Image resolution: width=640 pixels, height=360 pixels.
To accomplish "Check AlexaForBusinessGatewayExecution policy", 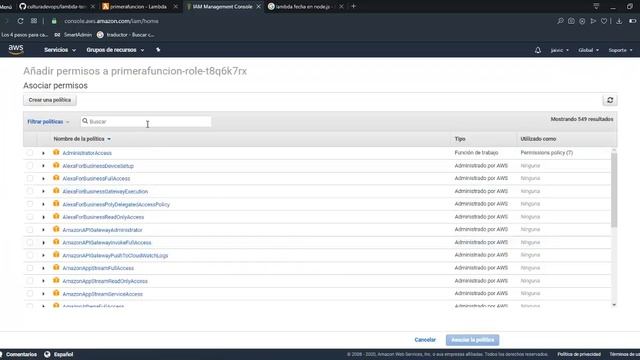I will [30, 191].
